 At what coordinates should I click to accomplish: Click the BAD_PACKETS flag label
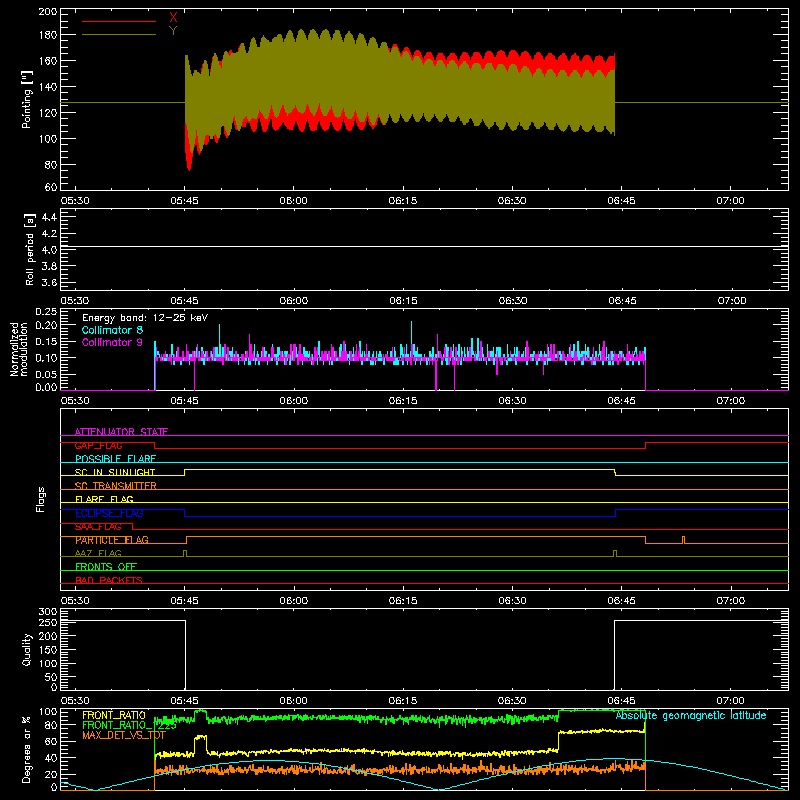click(x=109, y=580)
